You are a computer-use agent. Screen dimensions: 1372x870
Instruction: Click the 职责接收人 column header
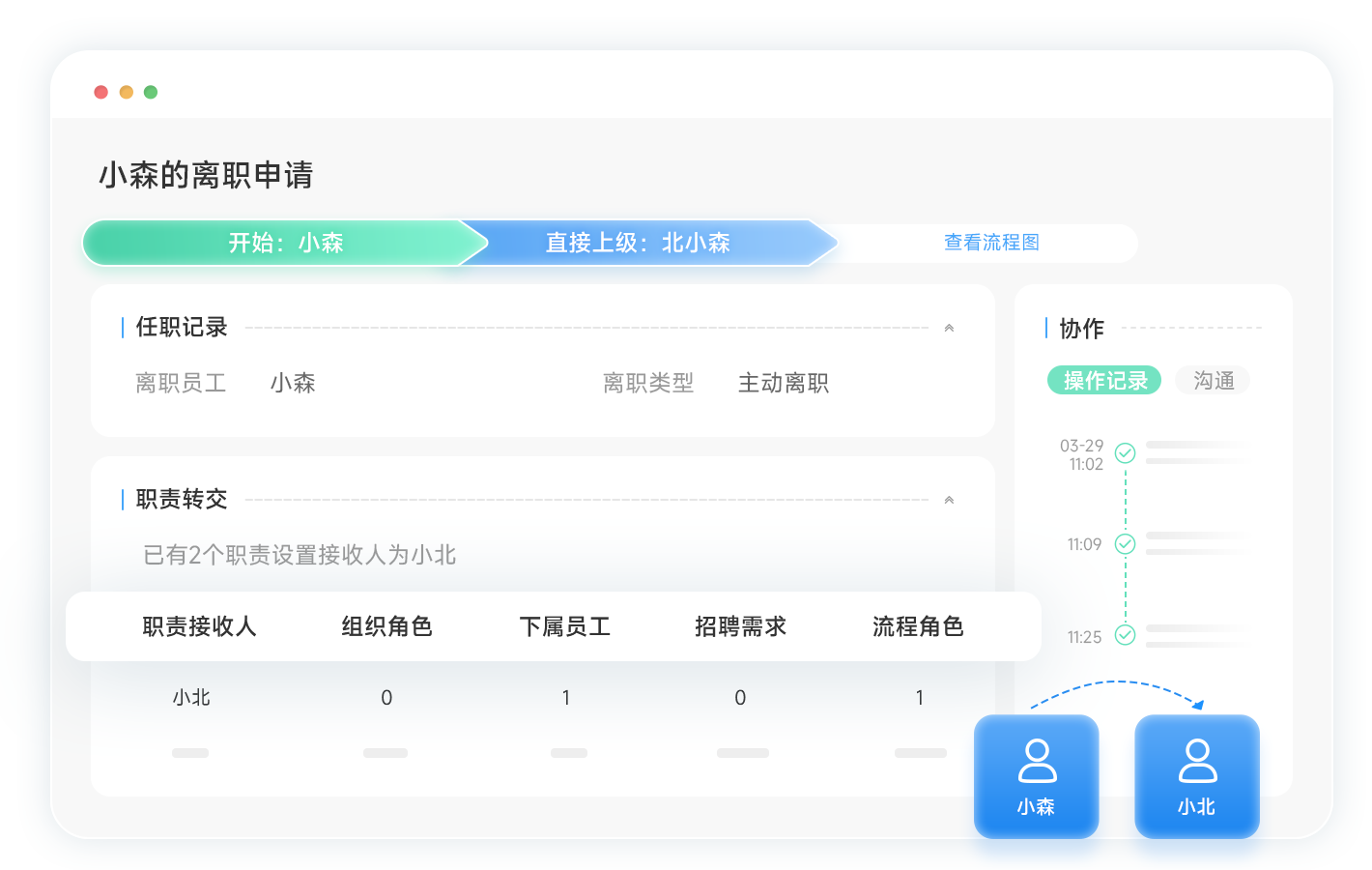coord(199,627)
